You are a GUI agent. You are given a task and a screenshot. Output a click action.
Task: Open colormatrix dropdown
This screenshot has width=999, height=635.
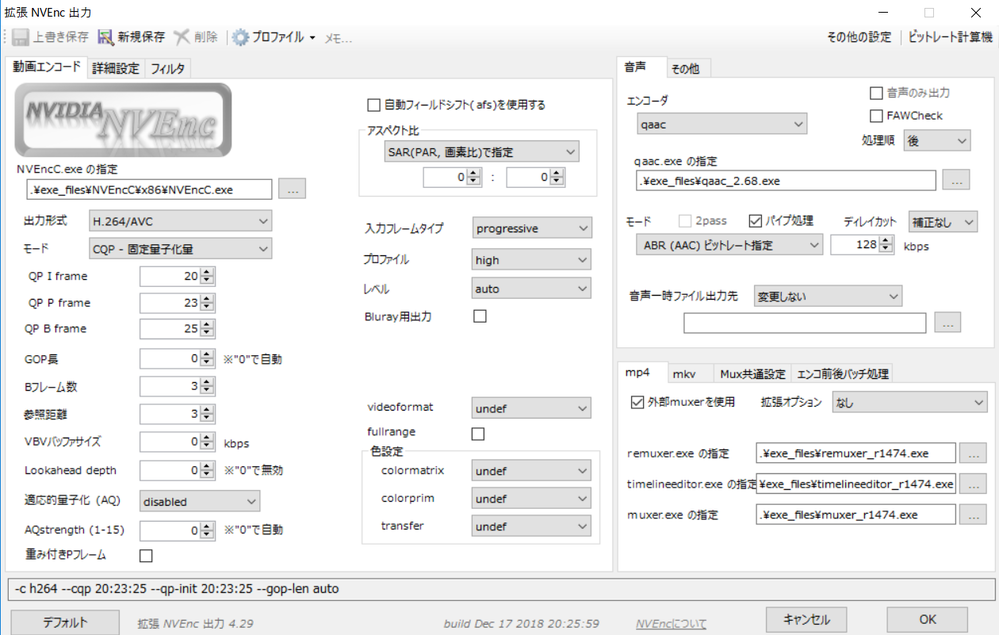(x=531, y=471)
